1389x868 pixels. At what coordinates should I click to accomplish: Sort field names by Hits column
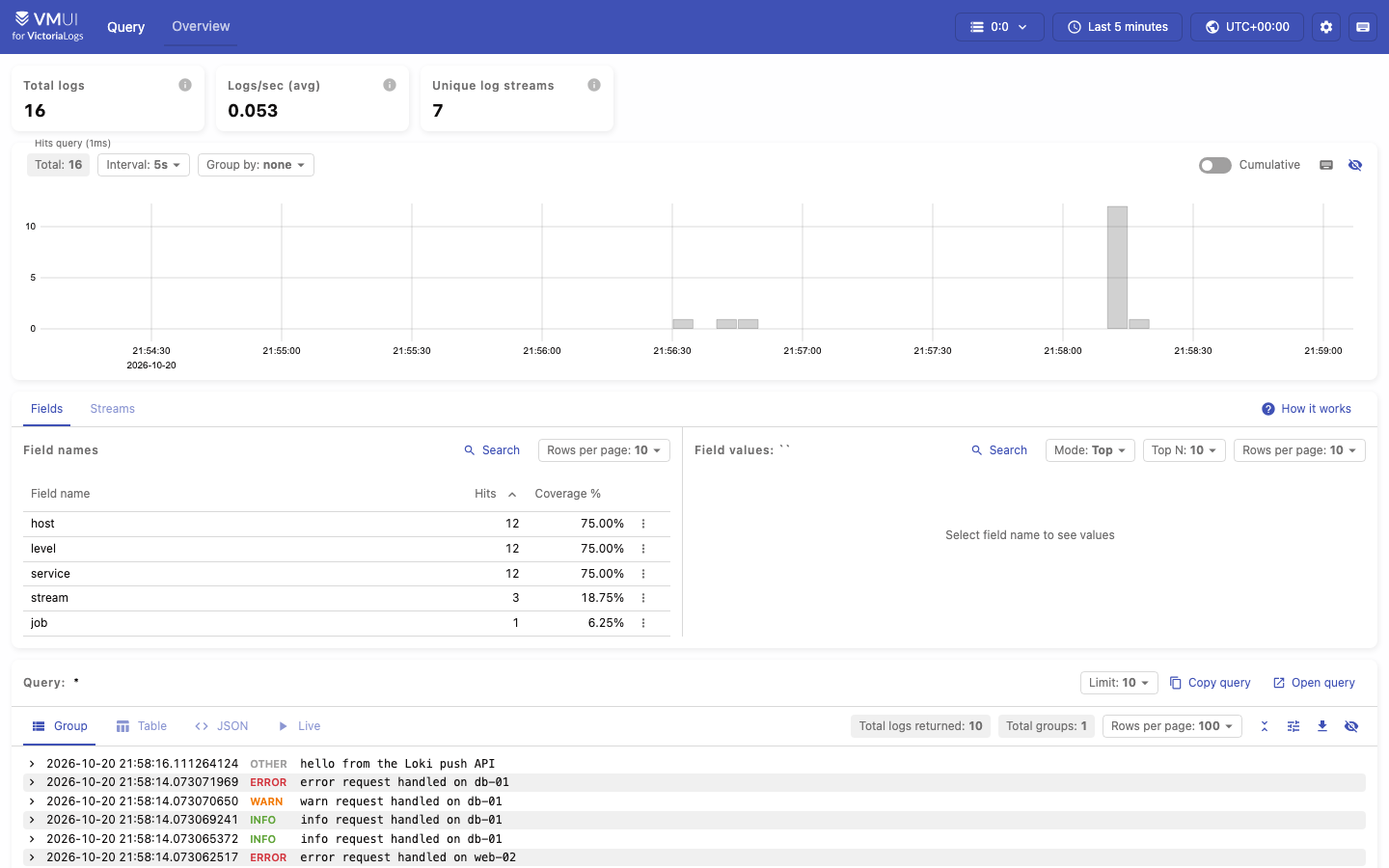pos(495,494)
